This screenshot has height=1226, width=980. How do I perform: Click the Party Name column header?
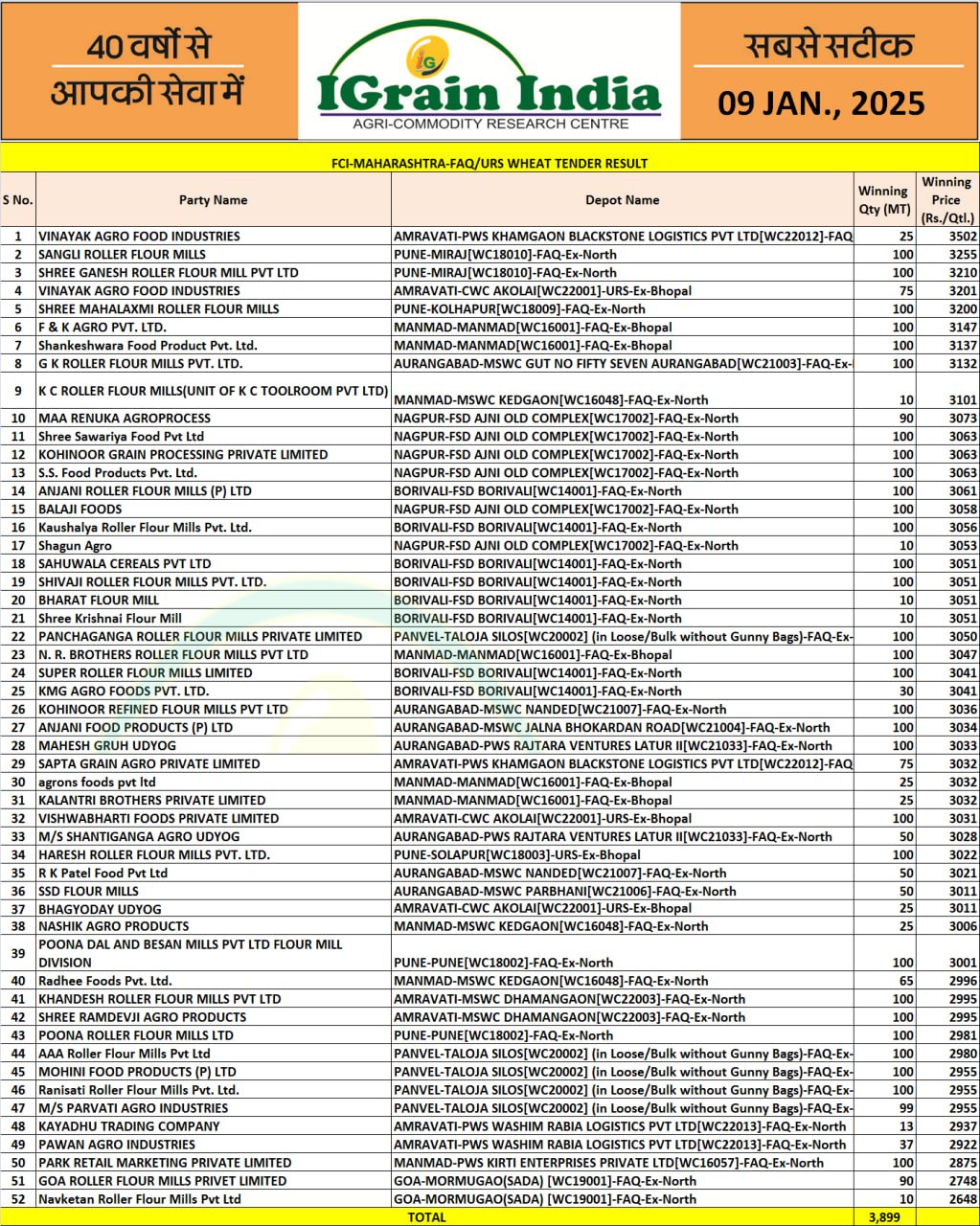(213, 200)
